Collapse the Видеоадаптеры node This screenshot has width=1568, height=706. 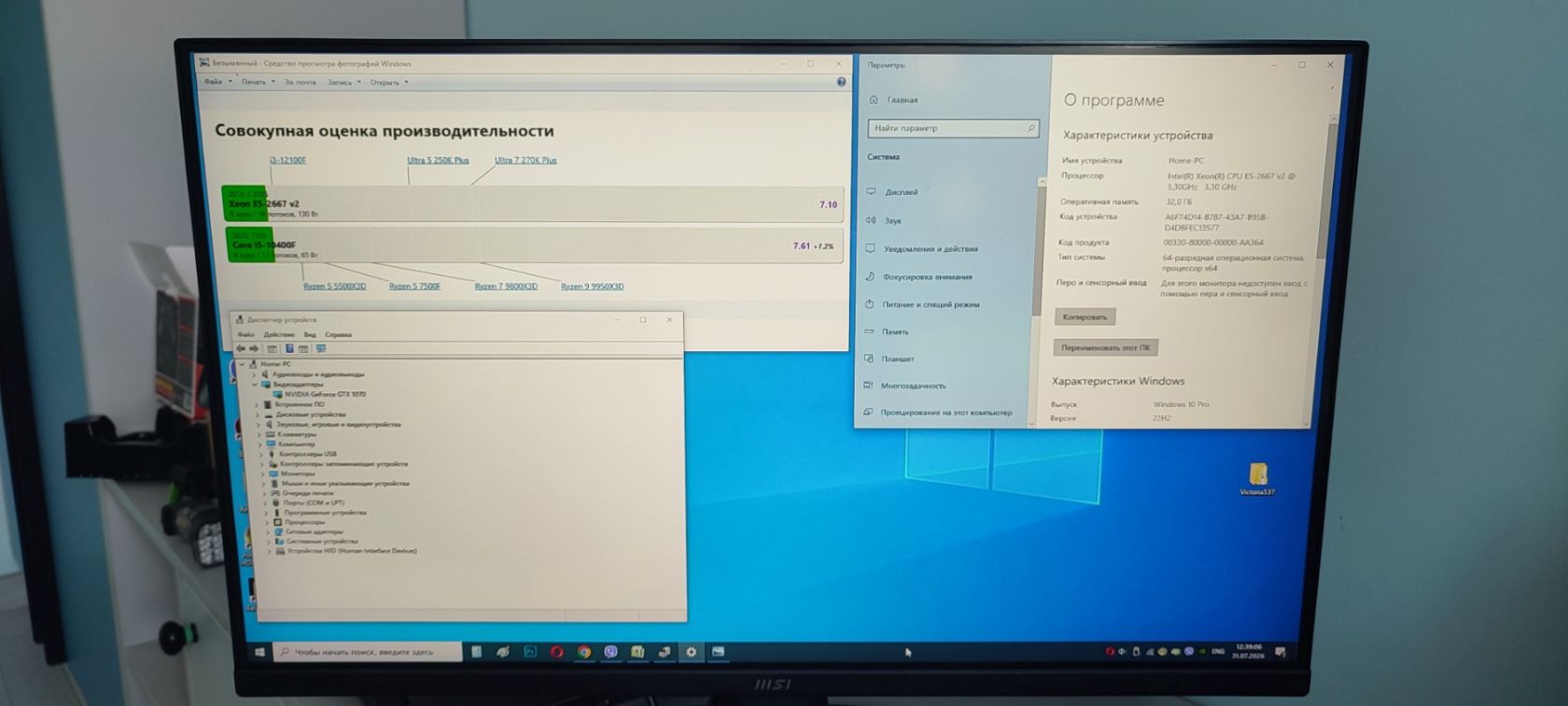[x=254, y=384]
